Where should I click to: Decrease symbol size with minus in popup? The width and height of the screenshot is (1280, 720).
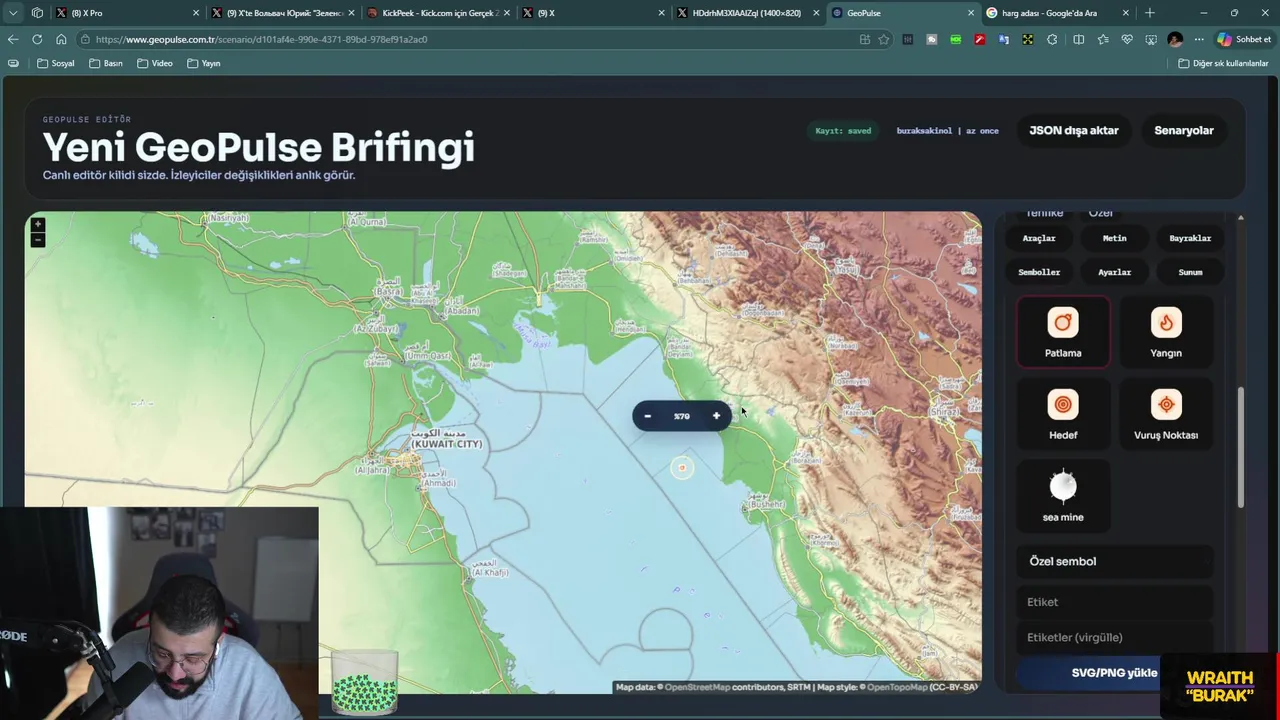[x=648, y=416]
